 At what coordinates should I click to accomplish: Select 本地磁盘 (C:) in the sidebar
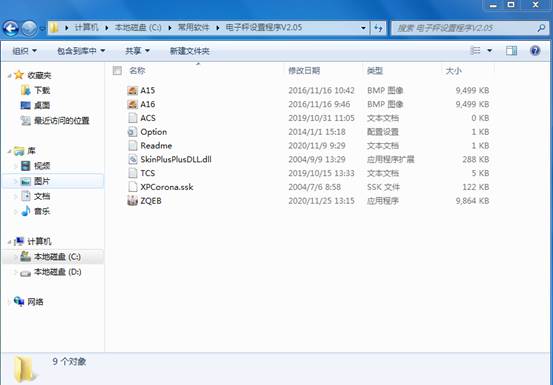(x=57, y=257)
